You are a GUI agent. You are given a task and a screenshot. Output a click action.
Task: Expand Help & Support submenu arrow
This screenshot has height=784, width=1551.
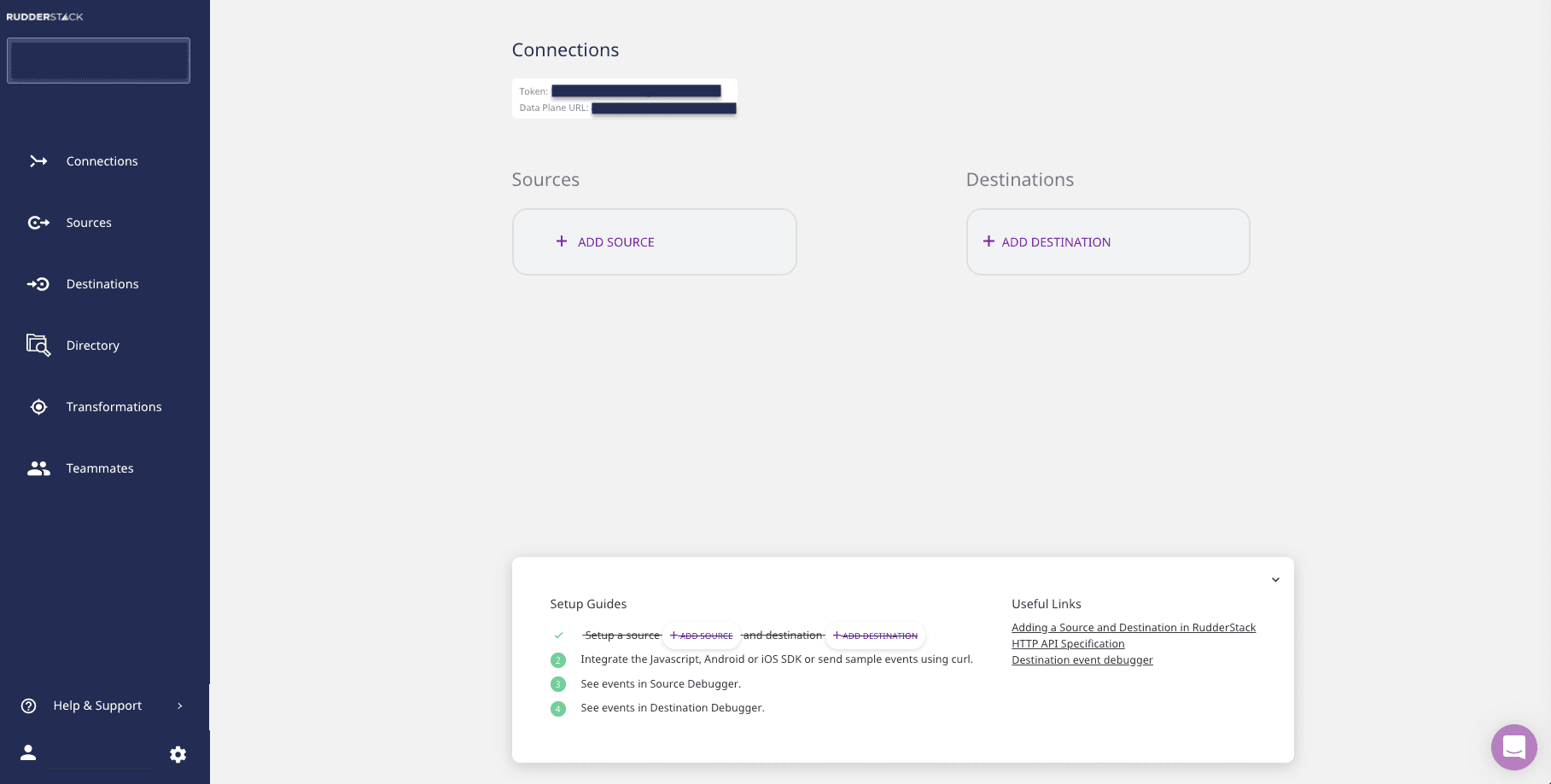(180, 706)
